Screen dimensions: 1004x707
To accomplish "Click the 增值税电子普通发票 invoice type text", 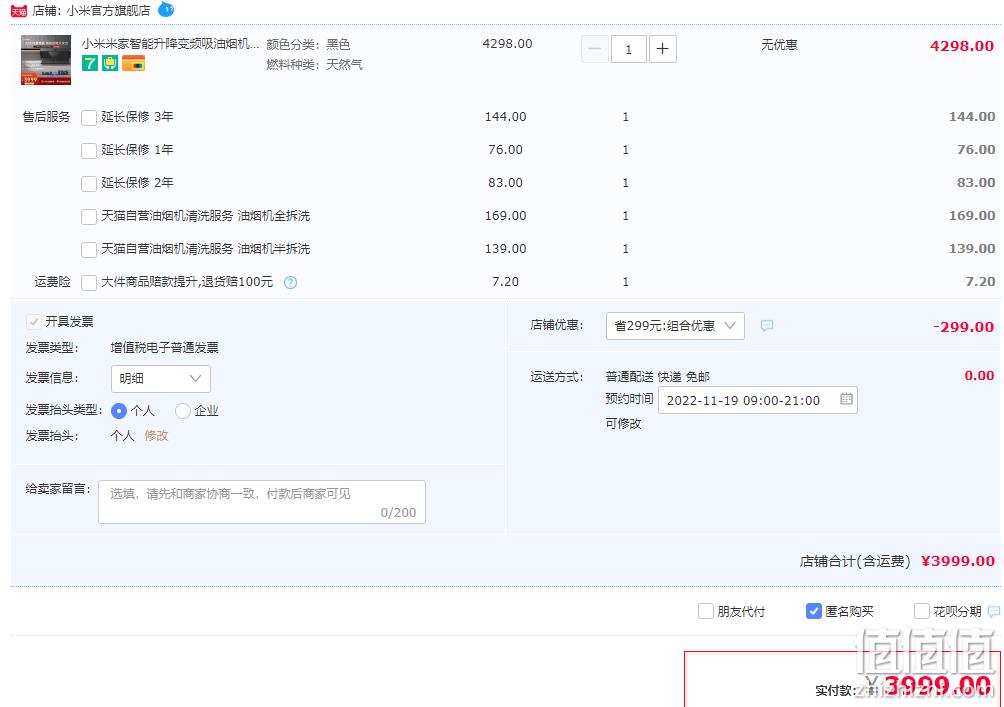I will pyautogui.click(x=165, y=348).
